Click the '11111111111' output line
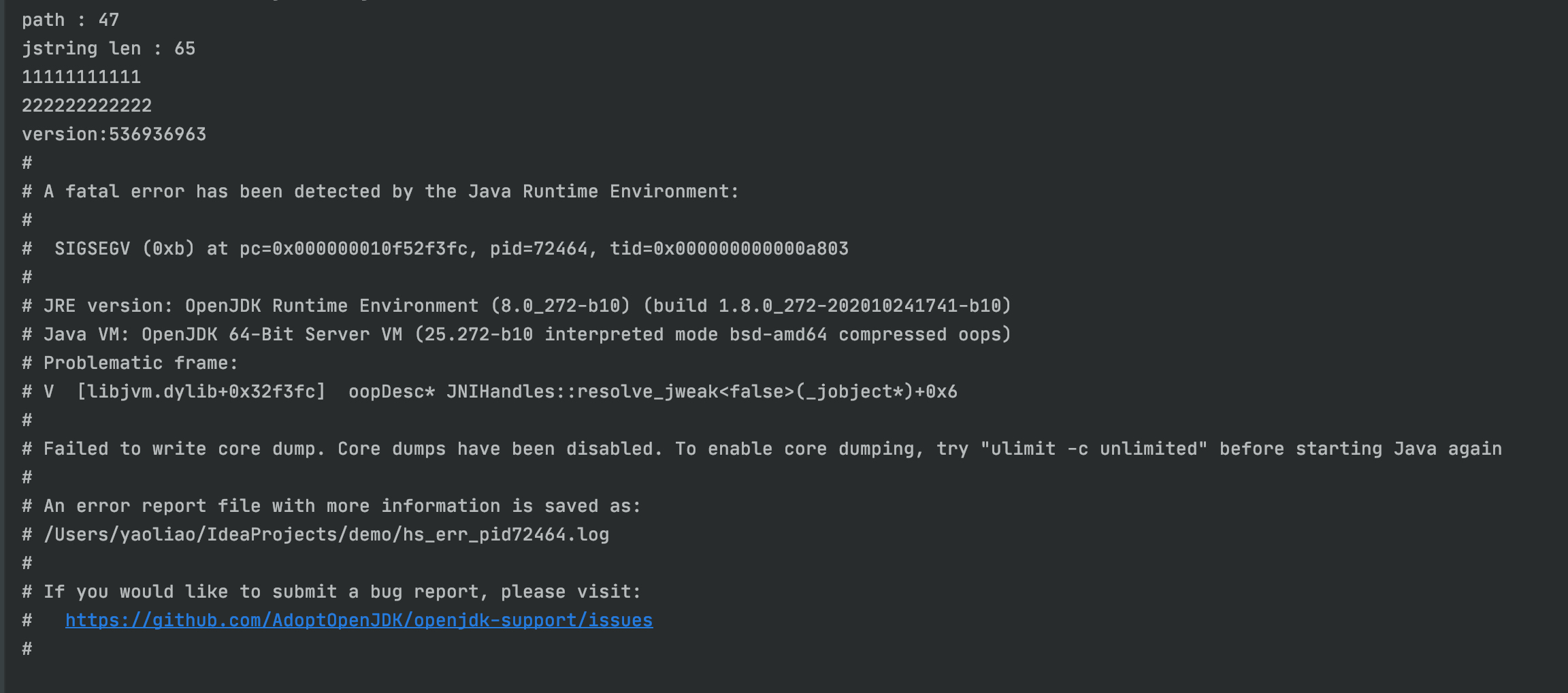This screenshot has width=1568, height=693. pos(81,77)
